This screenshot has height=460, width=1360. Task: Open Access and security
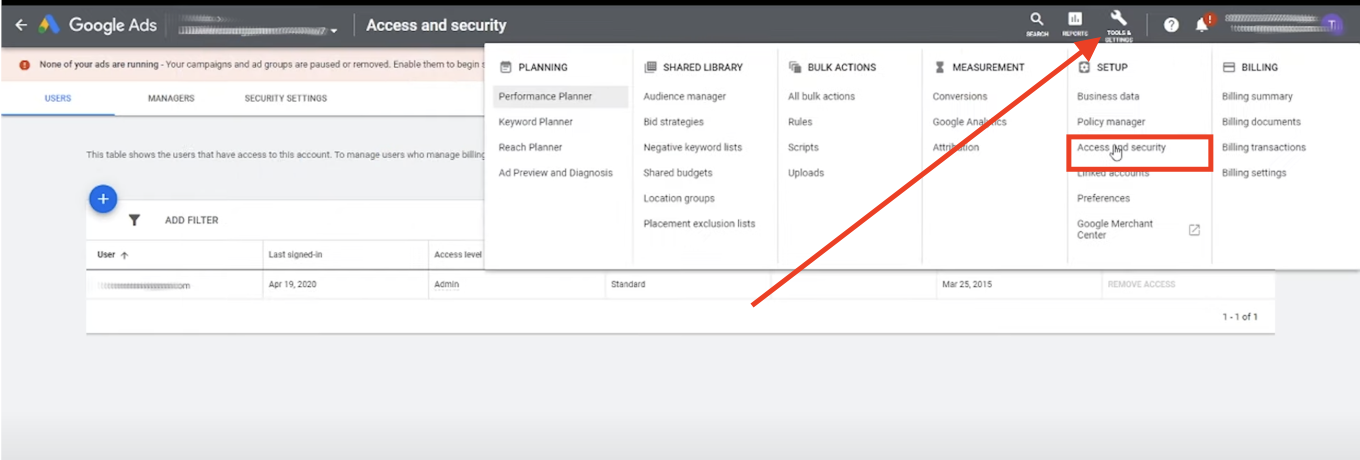tap(1121, 147)
